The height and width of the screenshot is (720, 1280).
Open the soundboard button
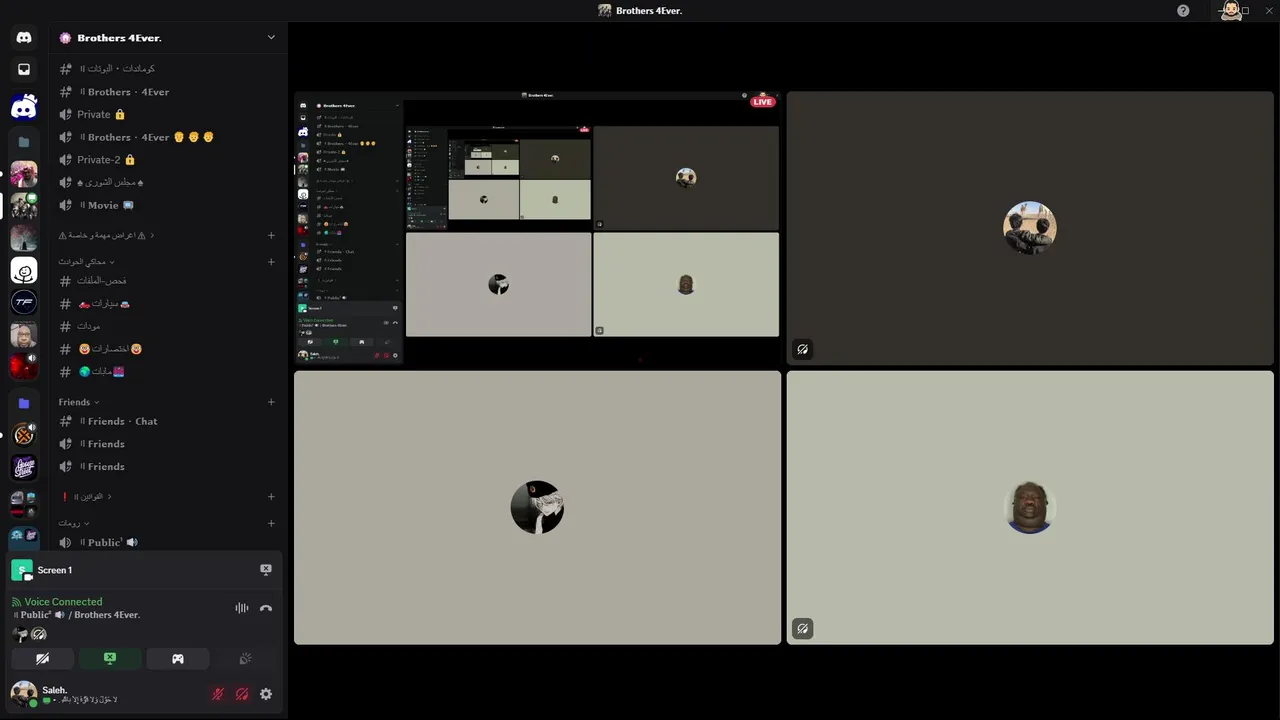pos(245,659)
